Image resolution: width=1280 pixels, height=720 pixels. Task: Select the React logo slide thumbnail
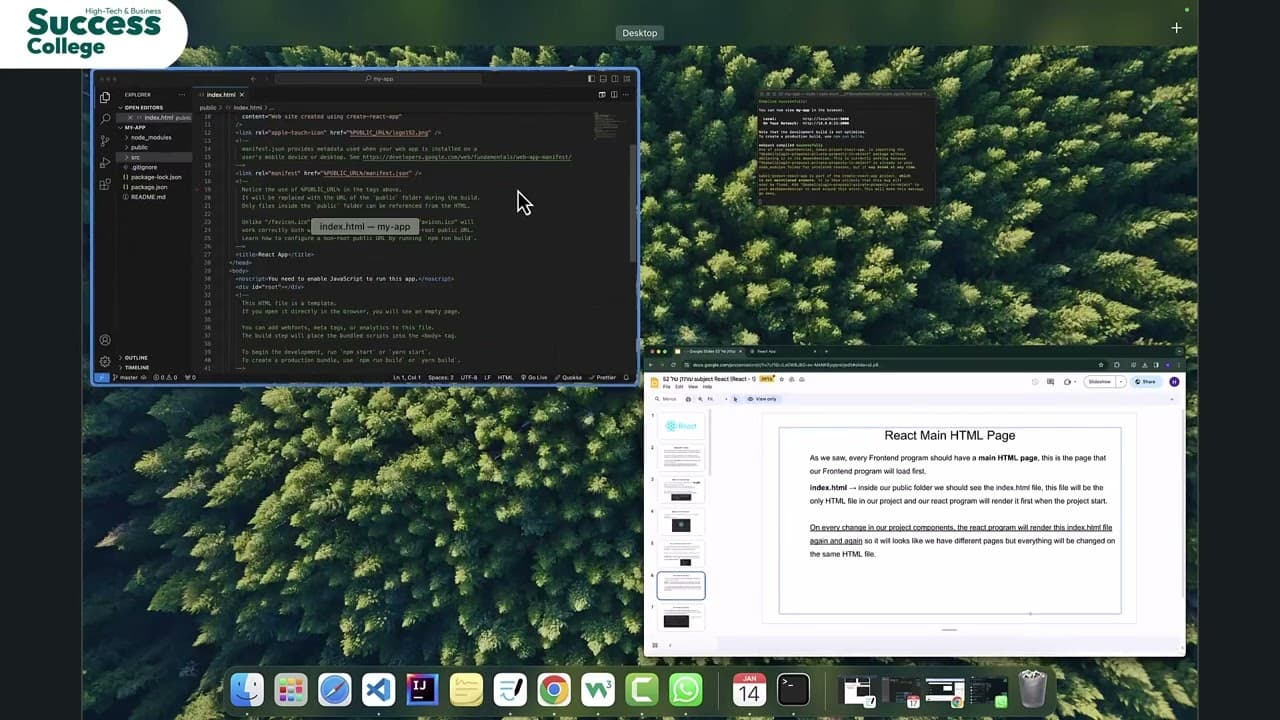pos(682,426)
